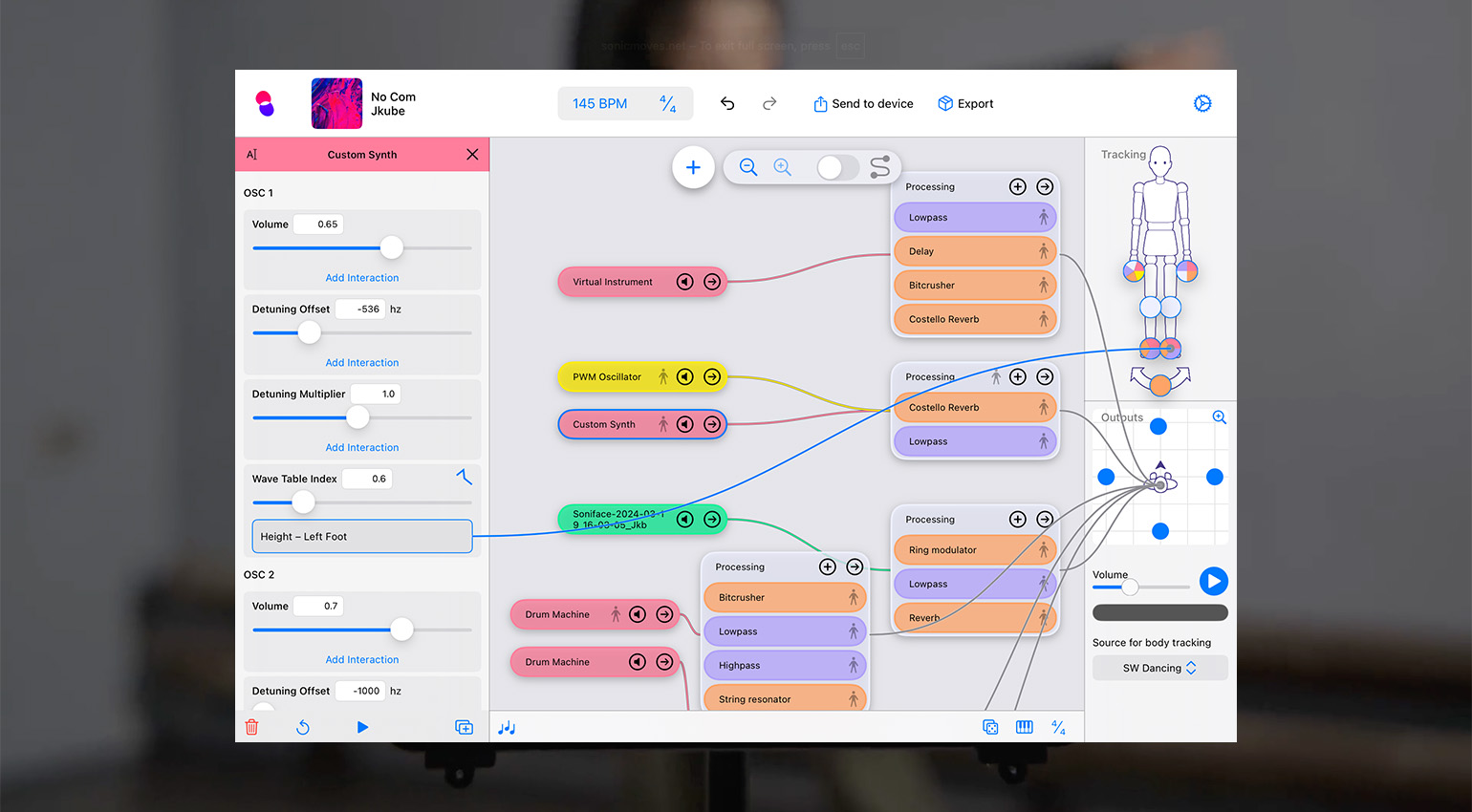Screen dimensions: 1472x812
Task: Toggle the cable view switch
Action: tap(837, 167)
